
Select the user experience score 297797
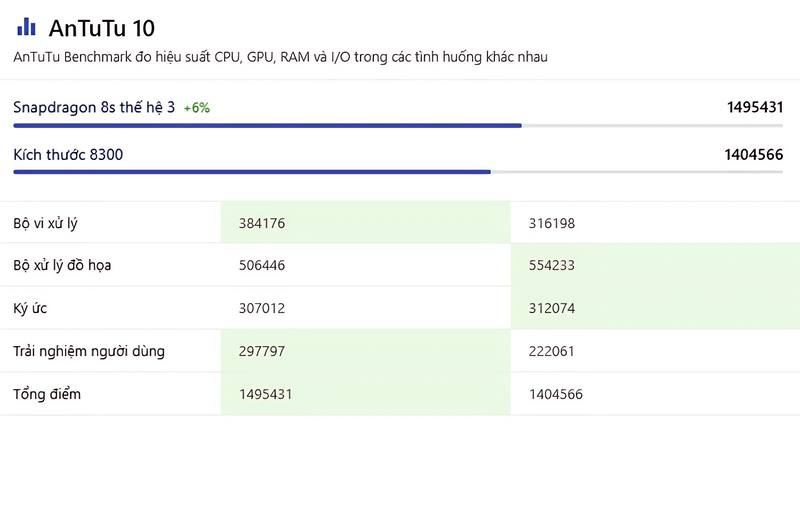pos(262,351)
